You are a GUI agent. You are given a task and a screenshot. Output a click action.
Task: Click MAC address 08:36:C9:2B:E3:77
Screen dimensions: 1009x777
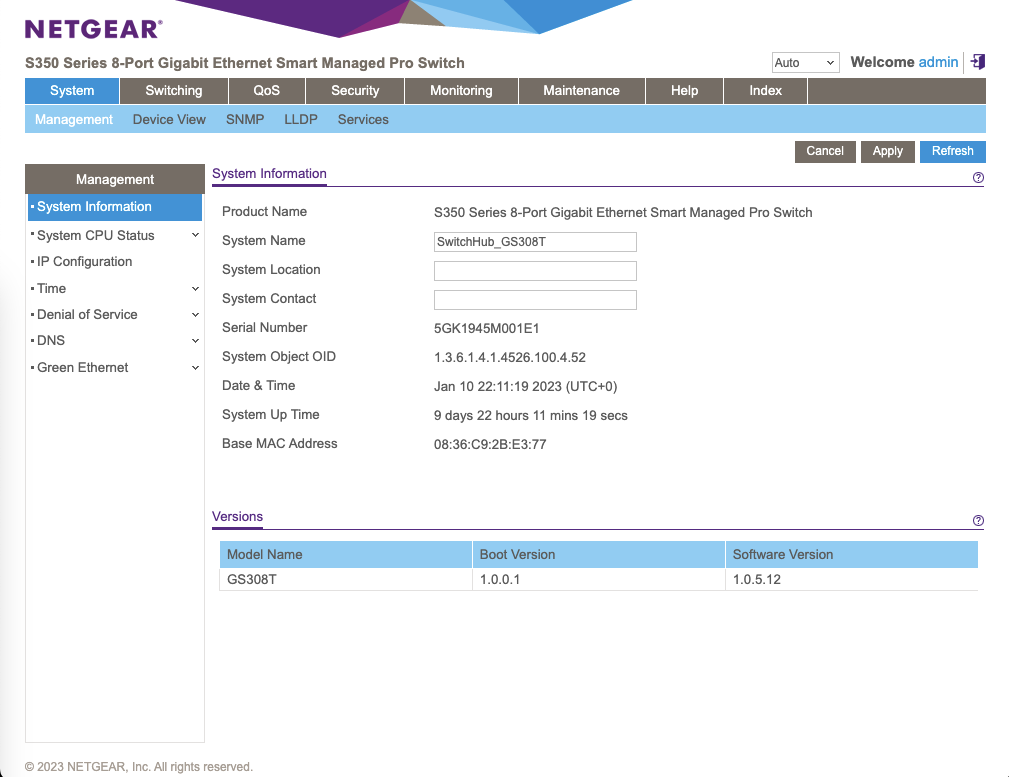(490, 444)
